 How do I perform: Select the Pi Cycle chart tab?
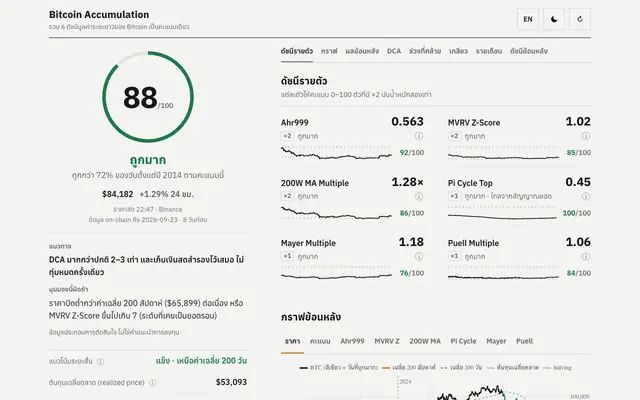[463, 341]
